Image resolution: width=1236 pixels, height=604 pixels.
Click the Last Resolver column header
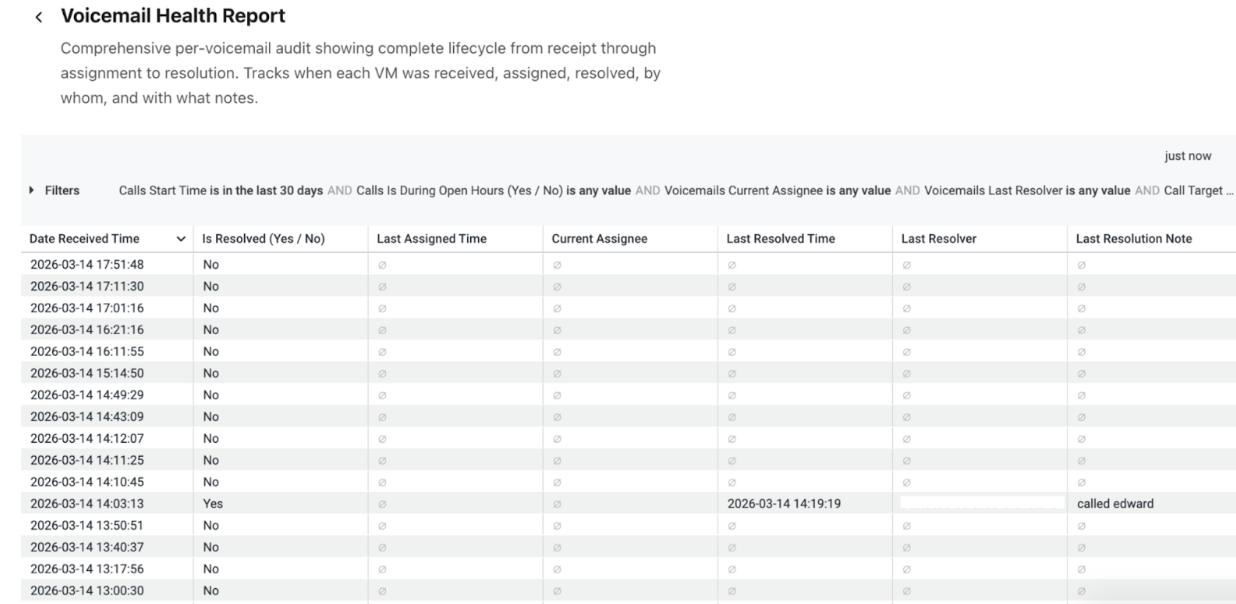pos(938,239)
